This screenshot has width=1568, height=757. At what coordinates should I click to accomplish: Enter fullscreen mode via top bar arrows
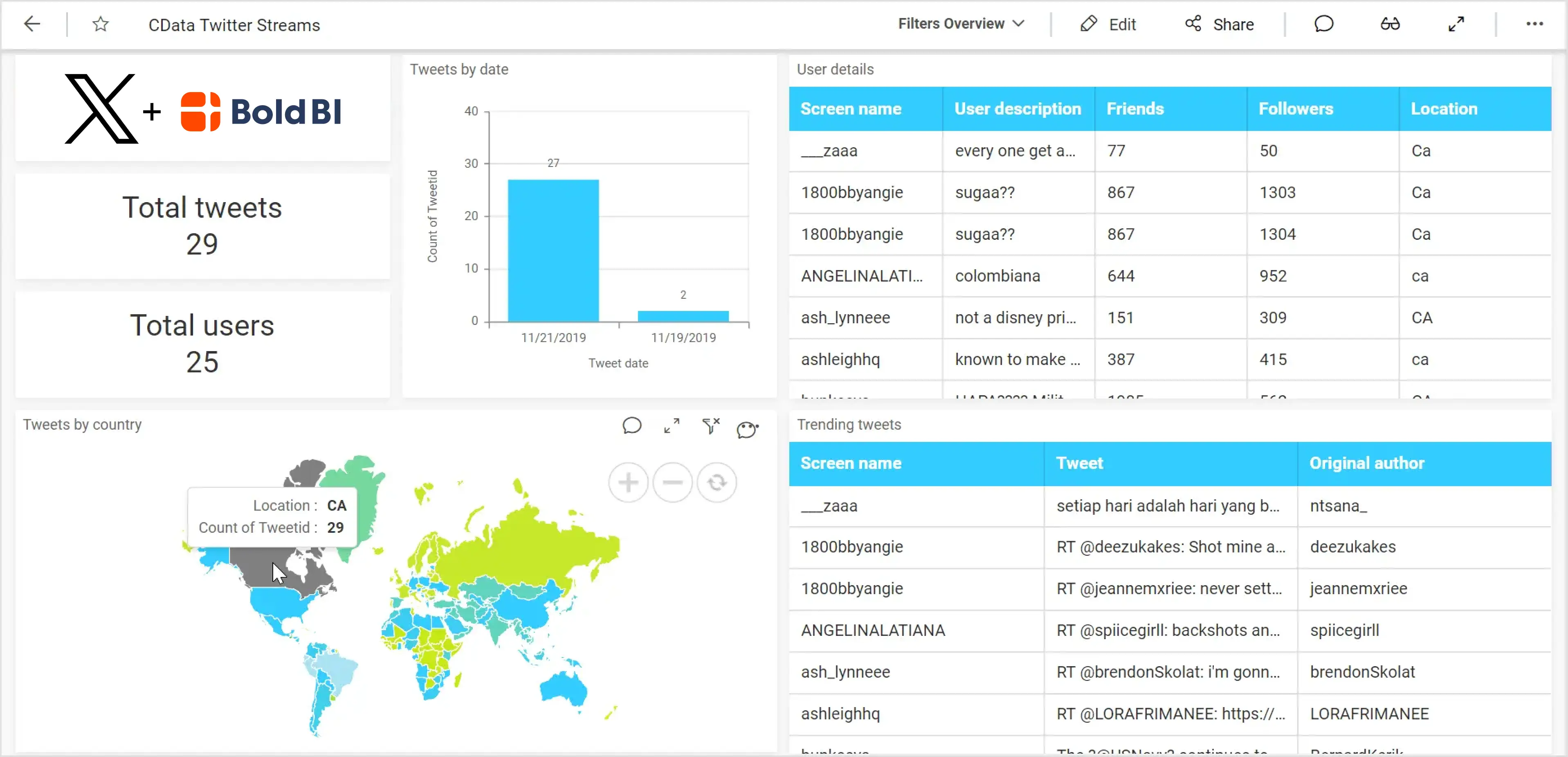pos(1456,25)
